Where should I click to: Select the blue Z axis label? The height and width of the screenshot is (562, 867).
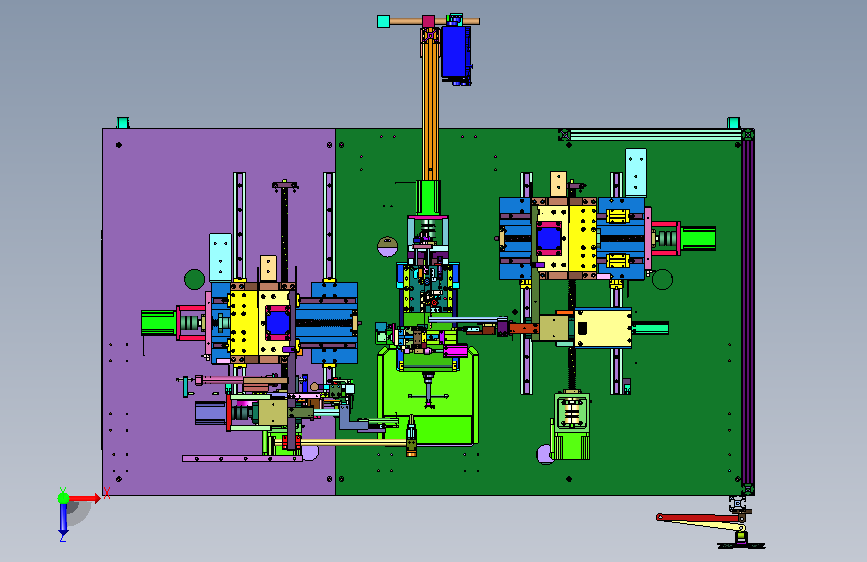coord(63,537)
